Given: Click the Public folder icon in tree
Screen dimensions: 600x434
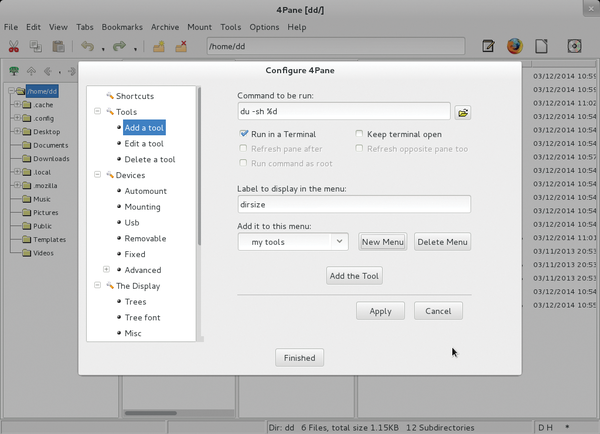Looking at the screenshot, I should [26, 226].
